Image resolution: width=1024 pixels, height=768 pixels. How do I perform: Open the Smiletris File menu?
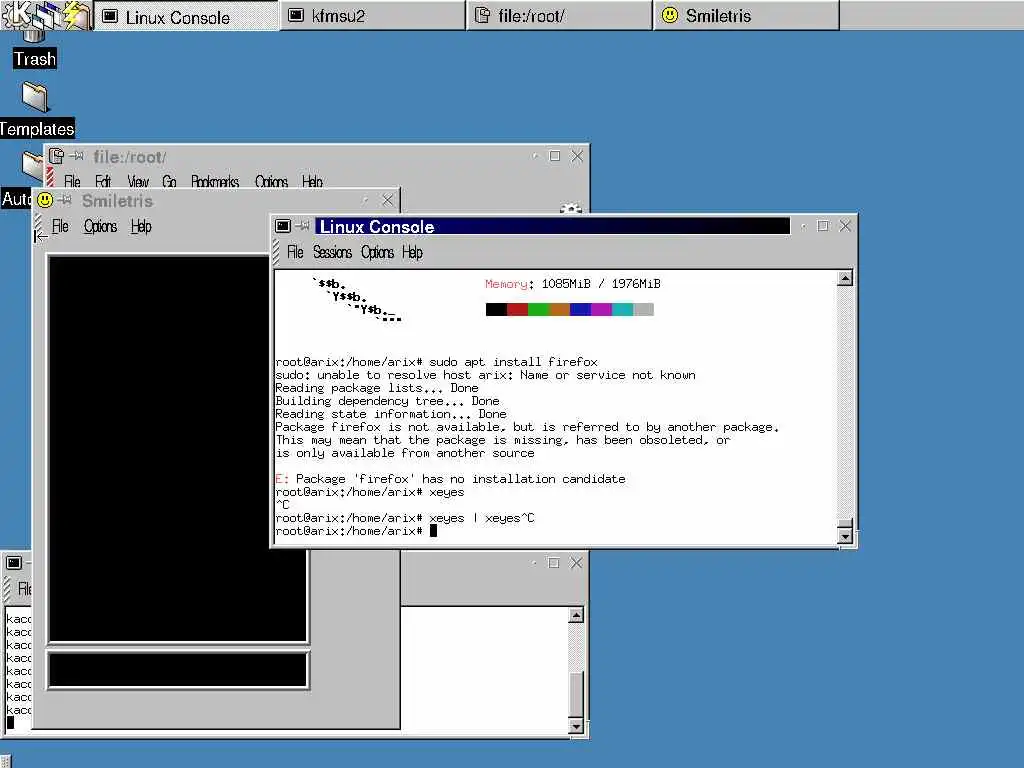[60, 226]
